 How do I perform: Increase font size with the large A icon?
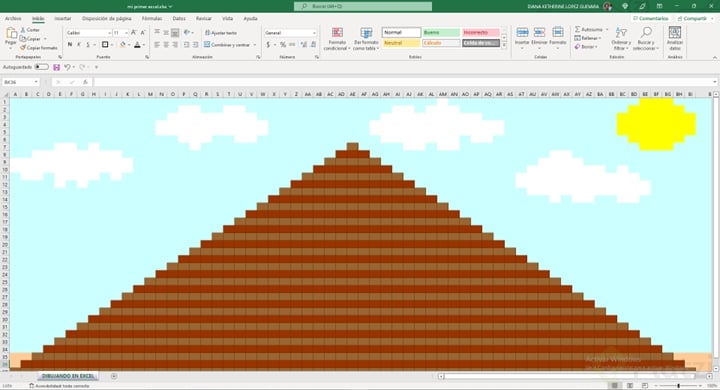tap(134, 33)
